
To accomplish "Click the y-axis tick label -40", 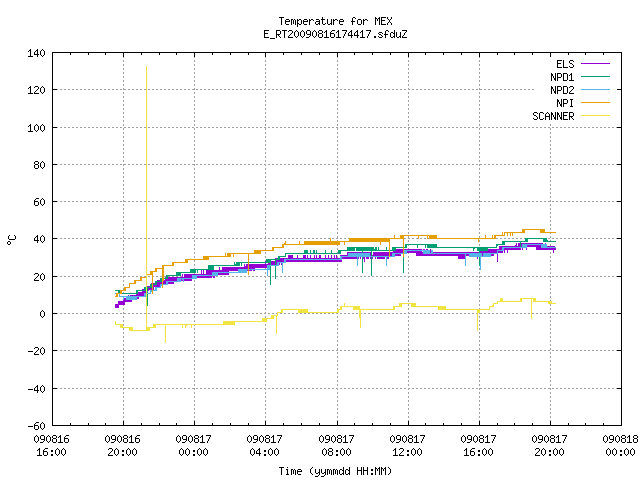I will pos(36,389).
